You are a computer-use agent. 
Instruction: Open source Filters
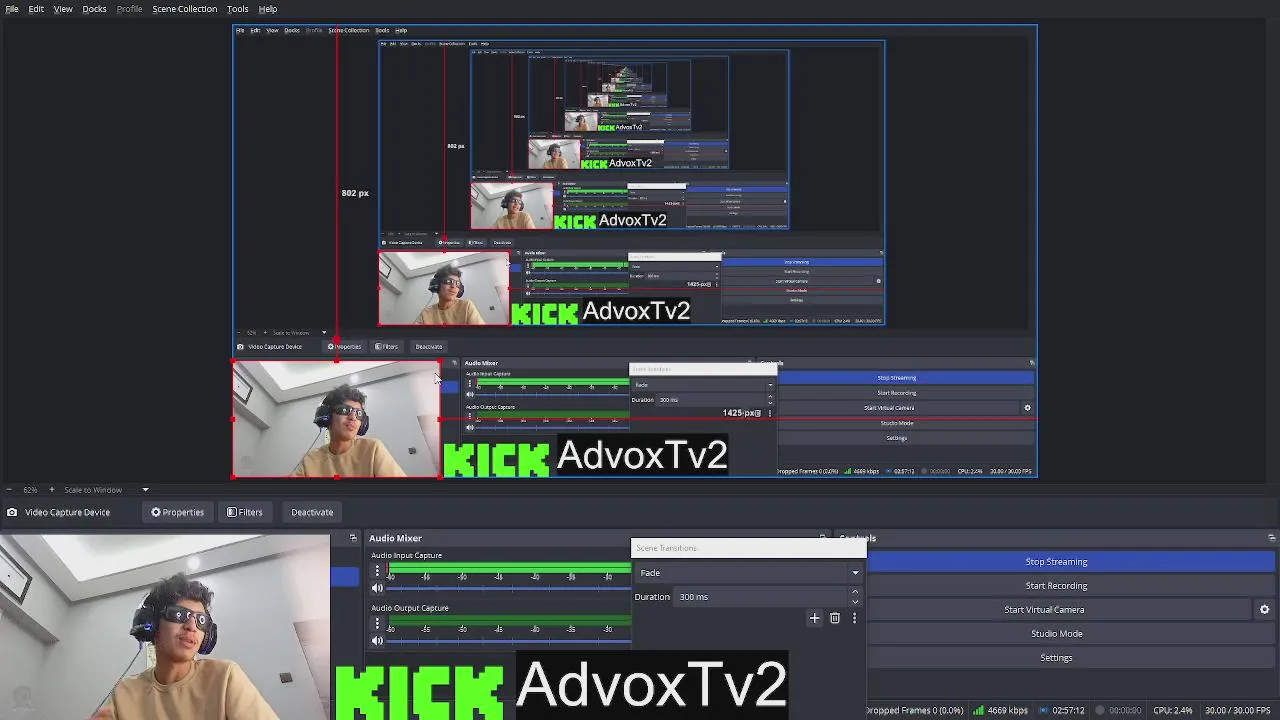pos(244,512)
